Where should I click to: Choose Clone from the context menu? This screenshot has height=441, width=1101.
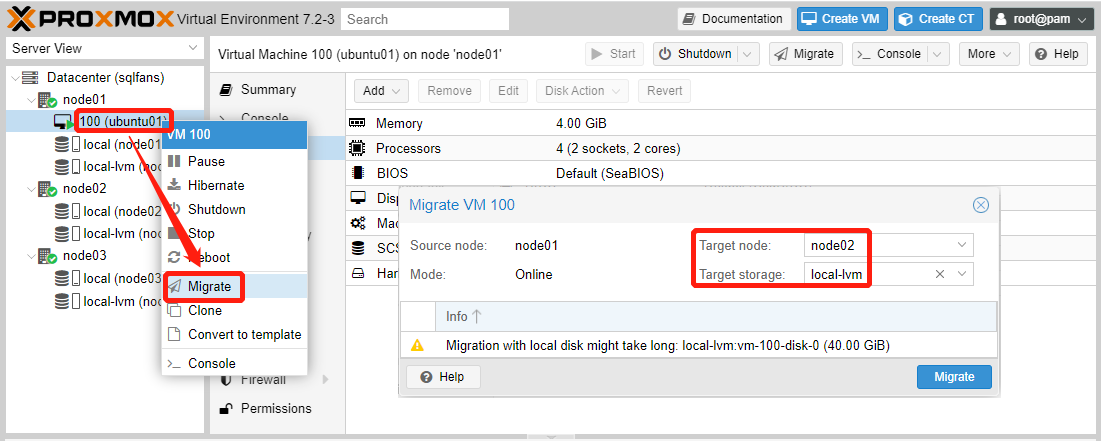(235, 310)
